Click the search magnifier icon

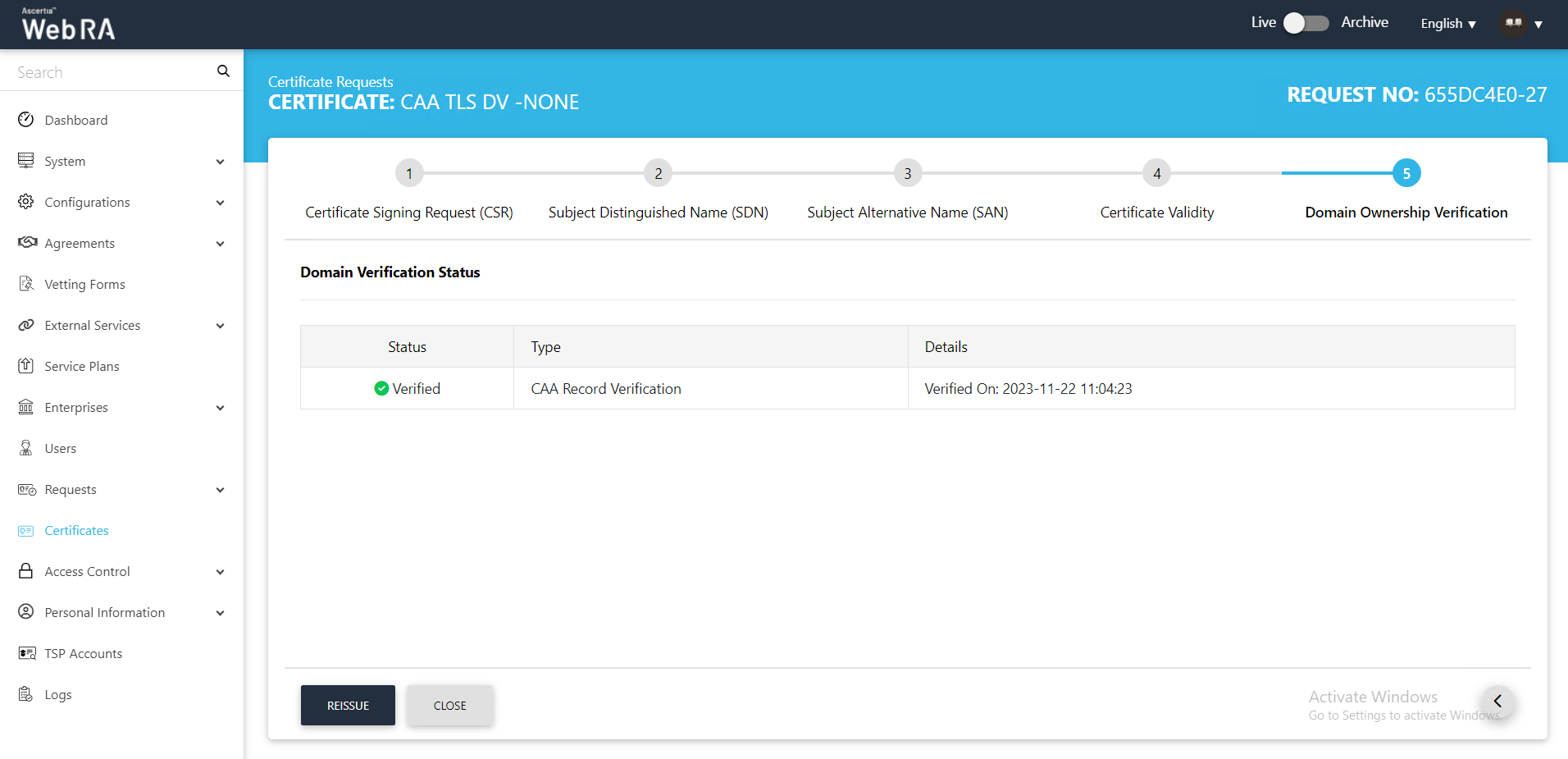[x=223, y=71]
